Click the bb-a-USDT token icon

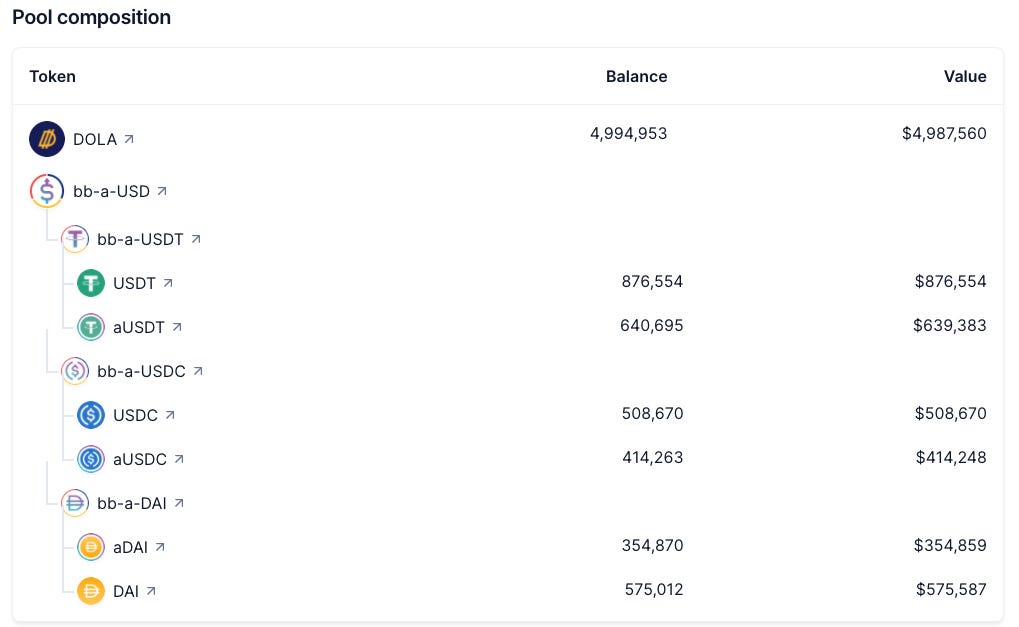tap(75, 239)
